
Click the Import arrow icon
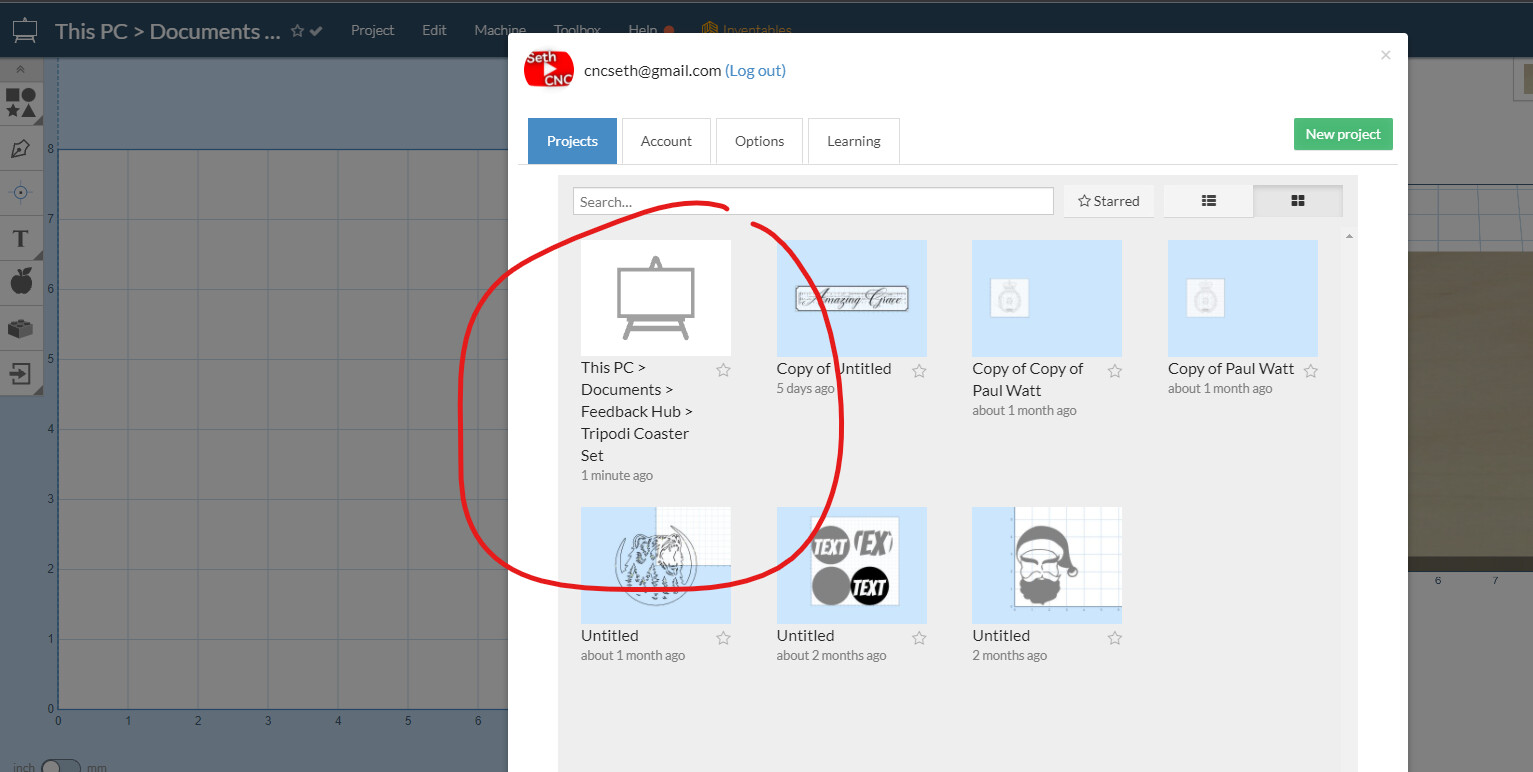pyautogui.click(x=21, y=374)
